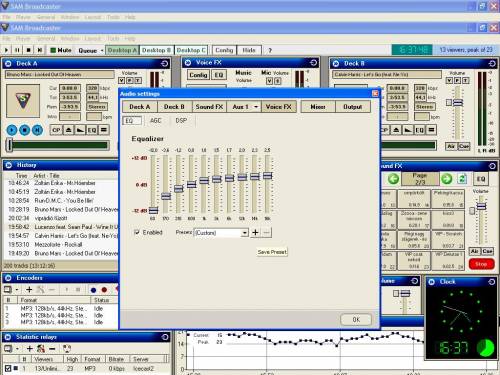Image resolution: width=500 pixels, height=375 pixels.
Task: Click the blue play button on Deck A
Action: (x=11, y=130)
